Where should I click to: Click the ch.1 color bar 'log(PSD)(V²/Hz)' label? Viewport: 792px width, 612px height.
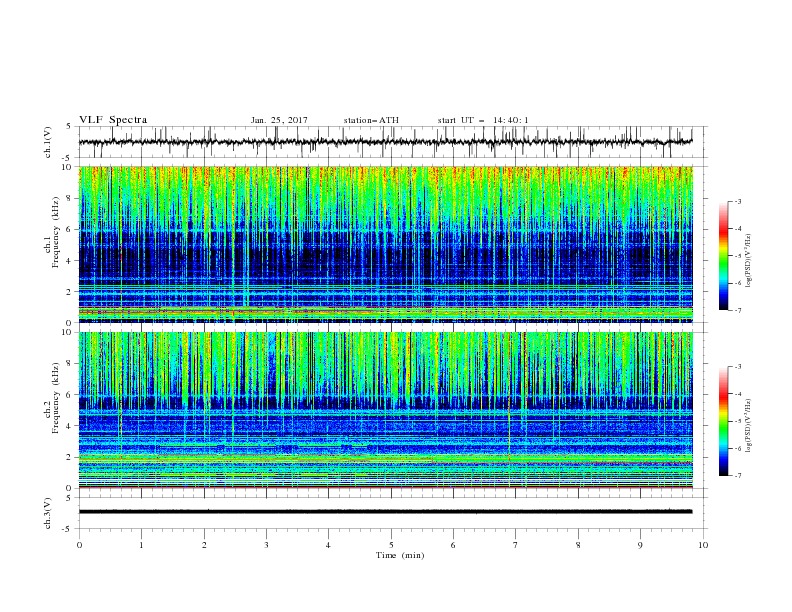click(749, 261)
